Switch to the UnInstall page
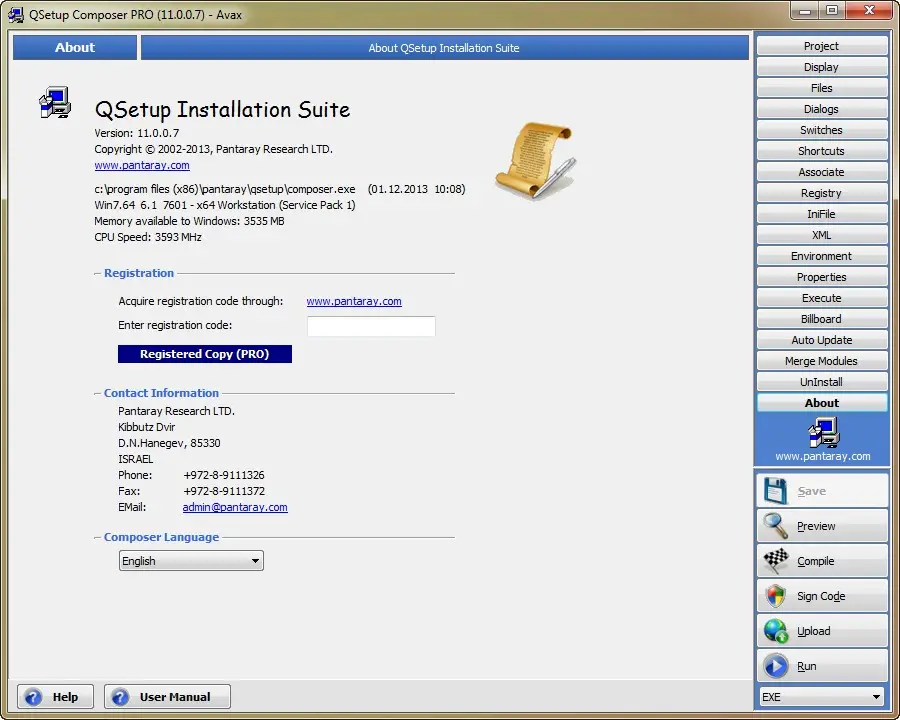The image size is (900, 720). (x=822, y=382)
